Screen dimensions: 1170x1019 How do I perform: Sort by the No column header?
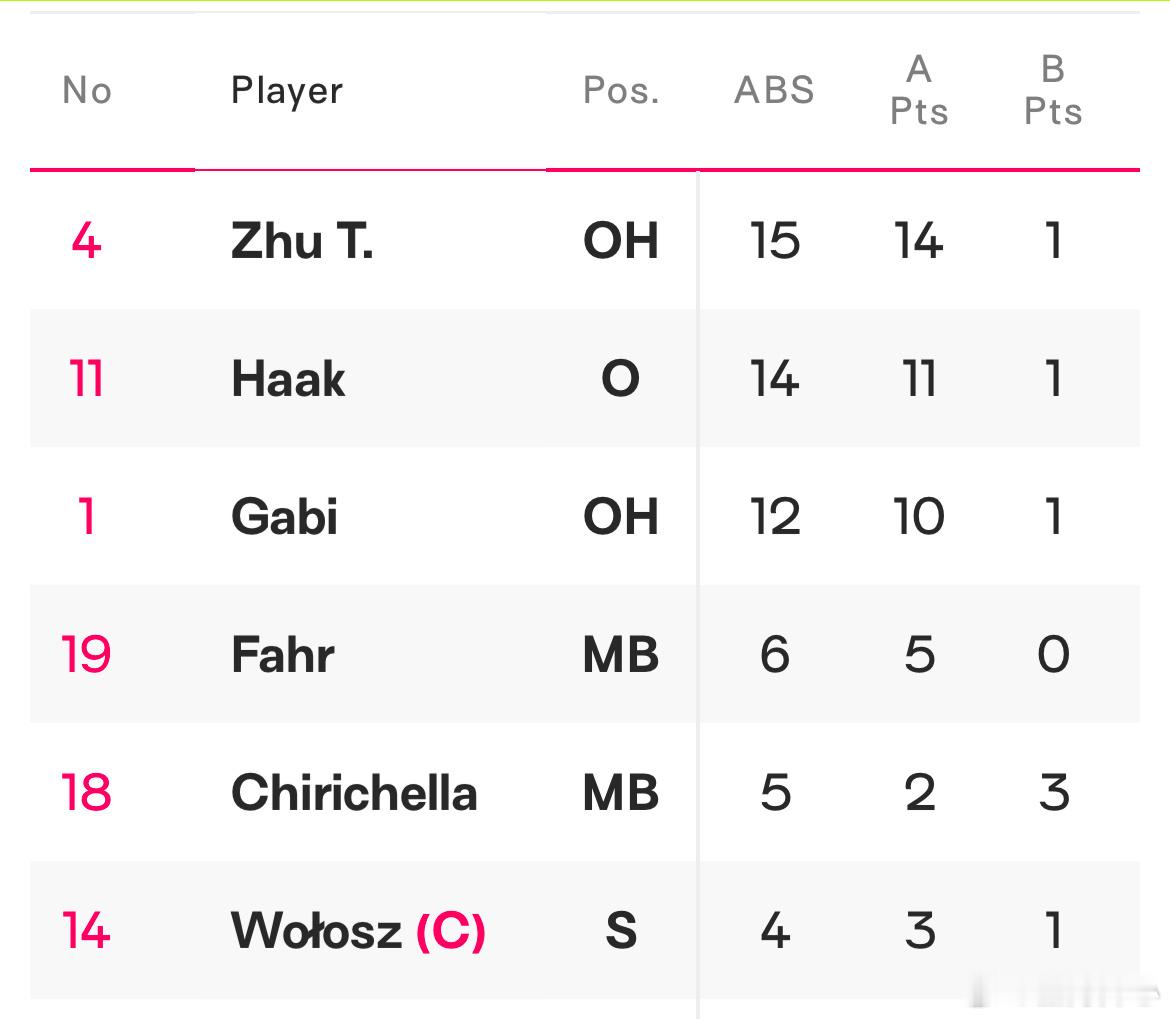coord(87,90)
